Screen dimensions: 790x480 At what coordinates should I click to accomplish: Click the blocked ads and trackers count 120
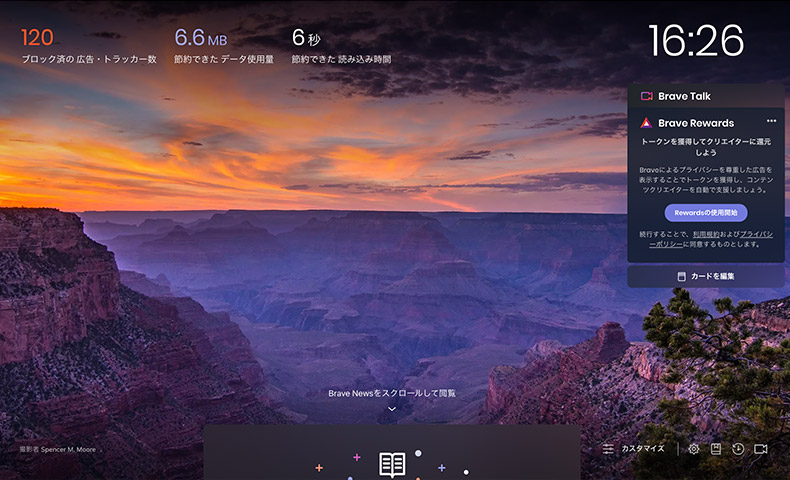(x=37, y=38)
